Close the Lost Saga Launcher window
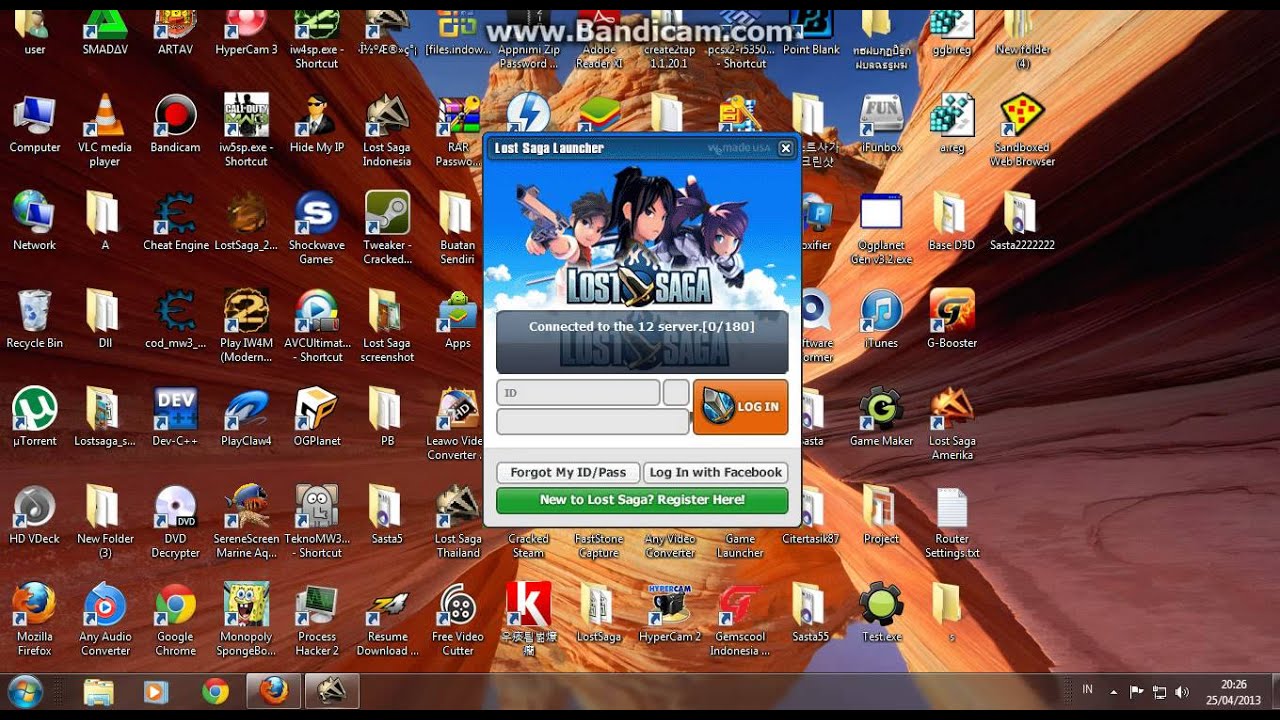 coord(785,148)
